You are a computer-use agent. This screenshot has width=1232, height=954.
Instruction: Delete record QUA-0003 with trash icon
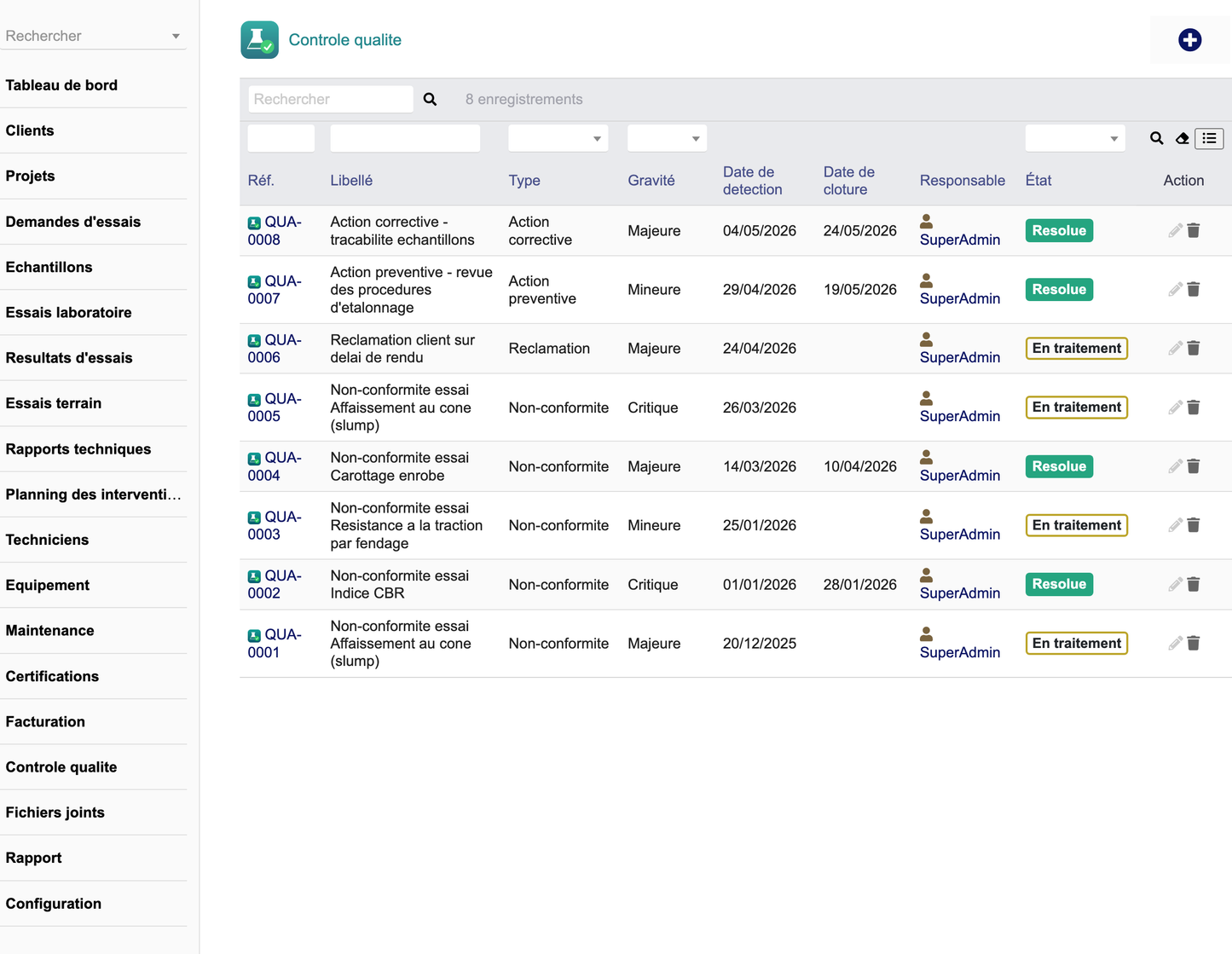coord(1194,525)
